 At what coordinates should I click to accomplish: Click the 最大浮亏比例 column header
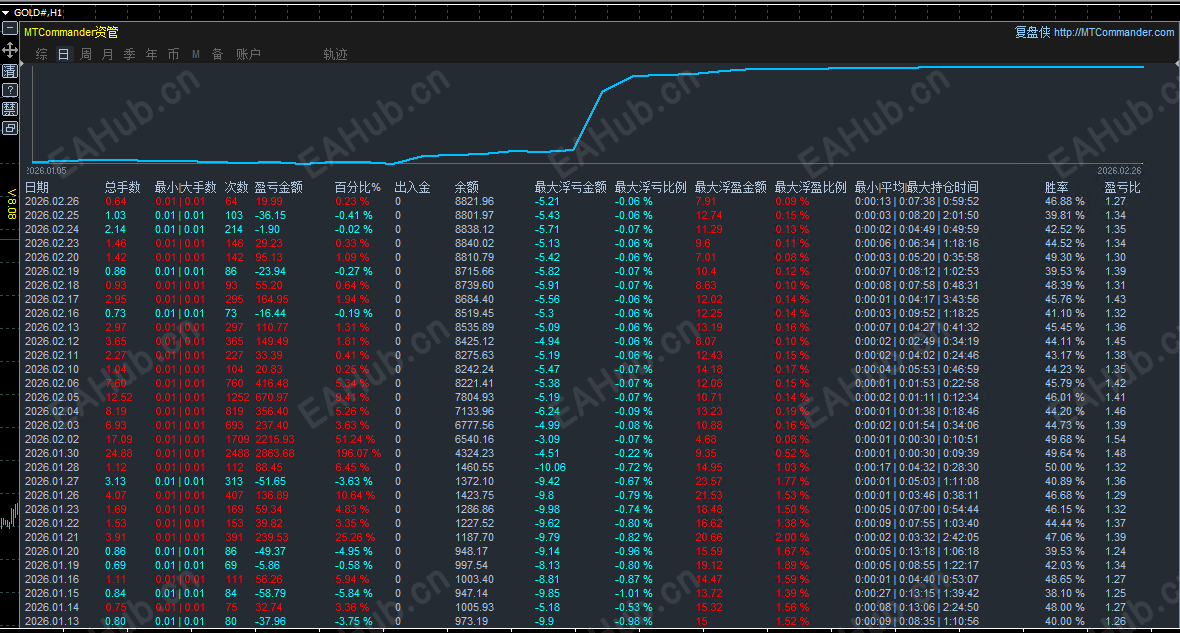coord(651,187)
